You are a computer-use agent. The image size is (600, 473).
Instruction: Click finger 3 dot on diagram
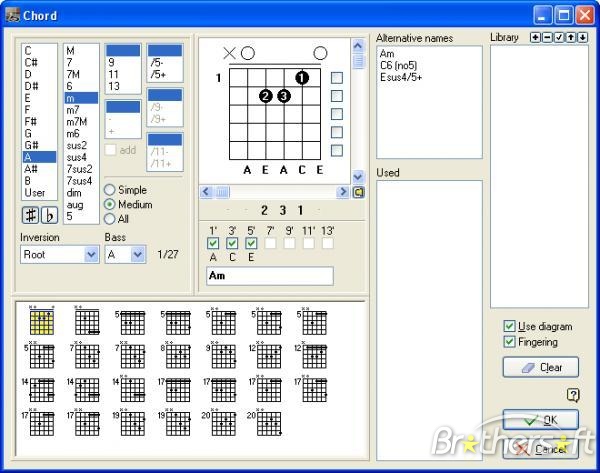click(284, 96)
